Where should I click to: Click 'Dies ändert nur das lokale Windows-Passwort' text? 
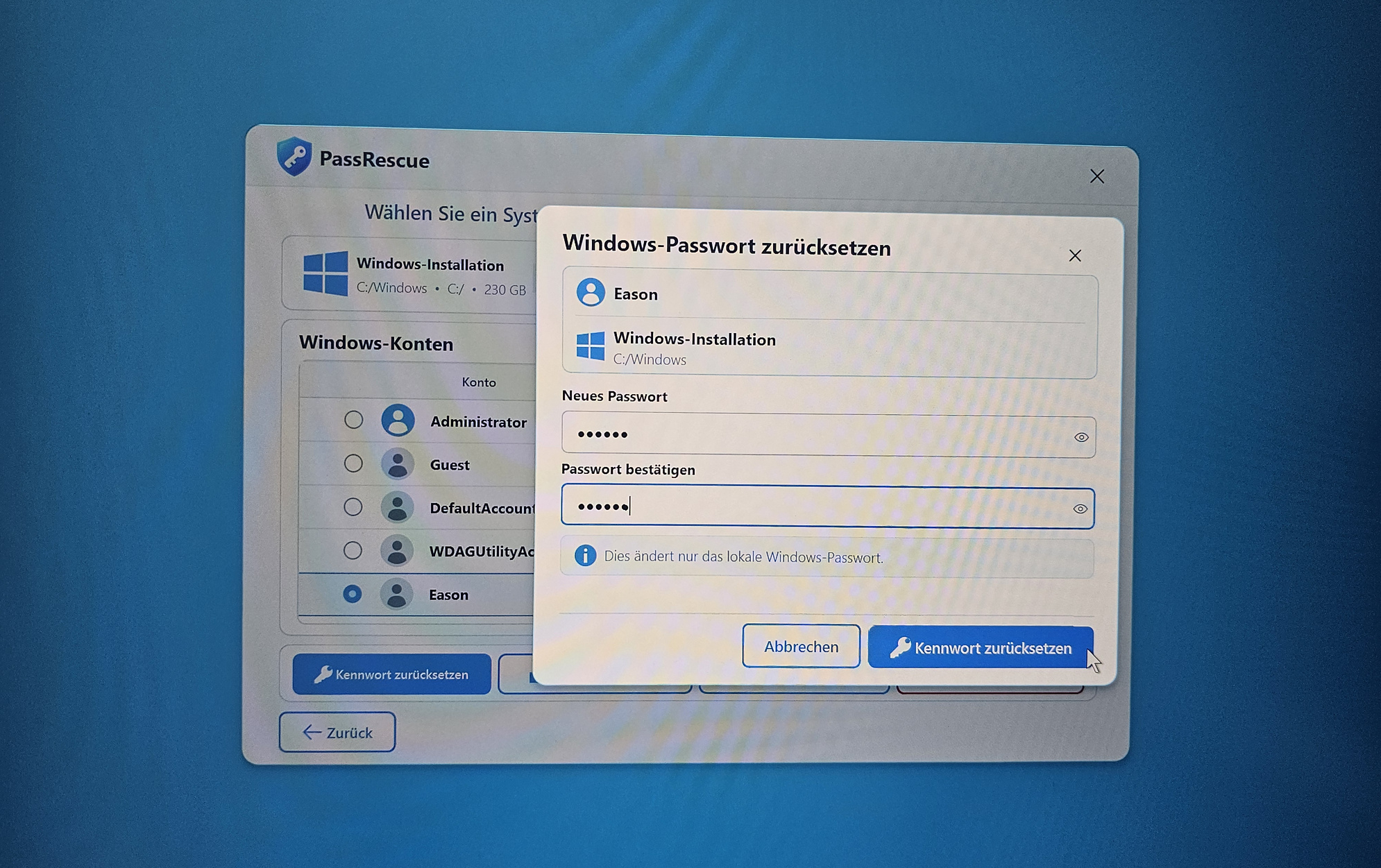pyautogui.click(x=743, y=556)
